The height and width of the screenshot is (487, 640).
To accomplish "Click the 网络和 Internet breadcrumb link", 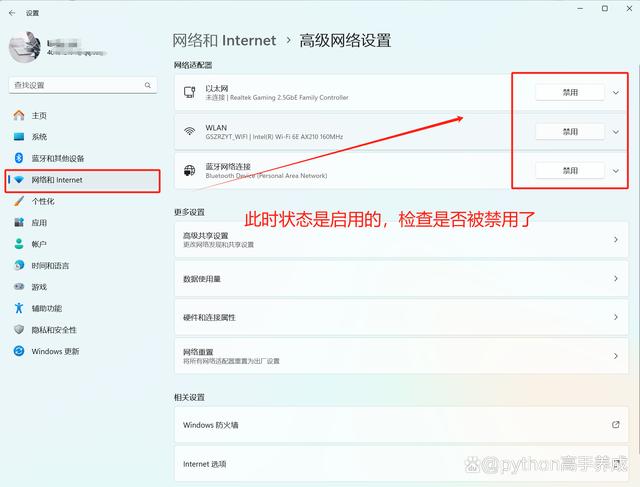I will coord(224,40).
